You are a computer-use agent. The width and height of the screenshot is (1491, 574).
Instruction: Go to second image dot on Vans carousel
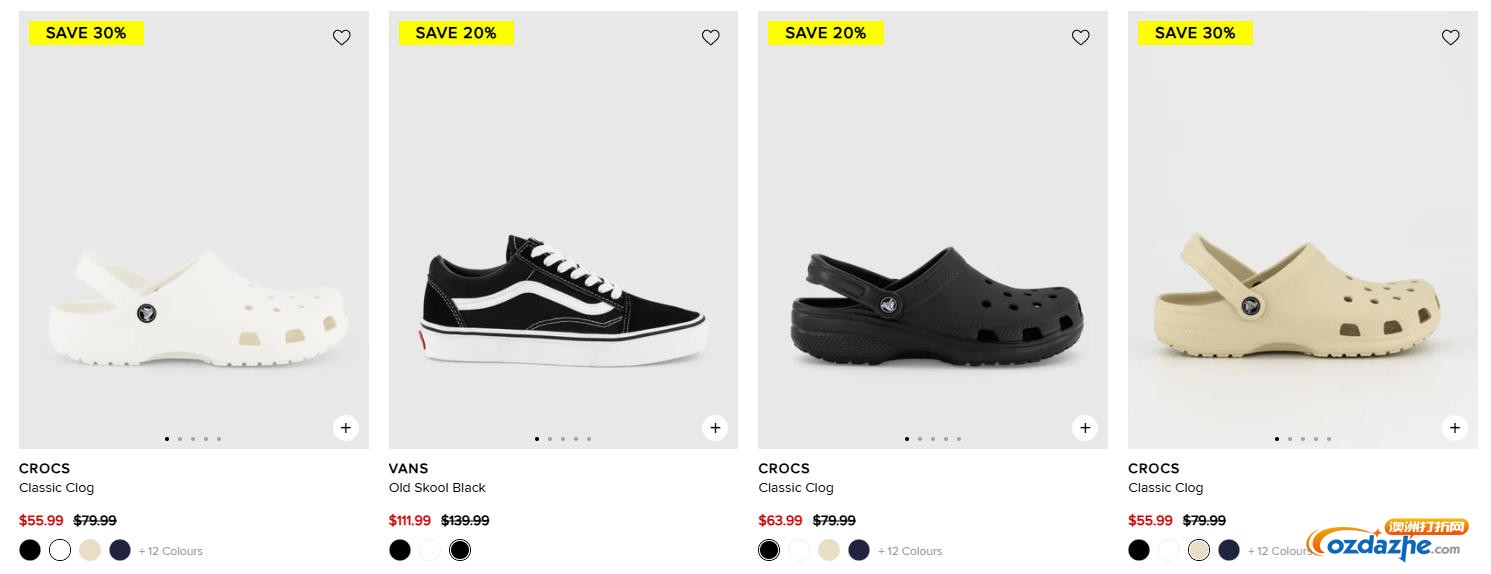[550, 439]
